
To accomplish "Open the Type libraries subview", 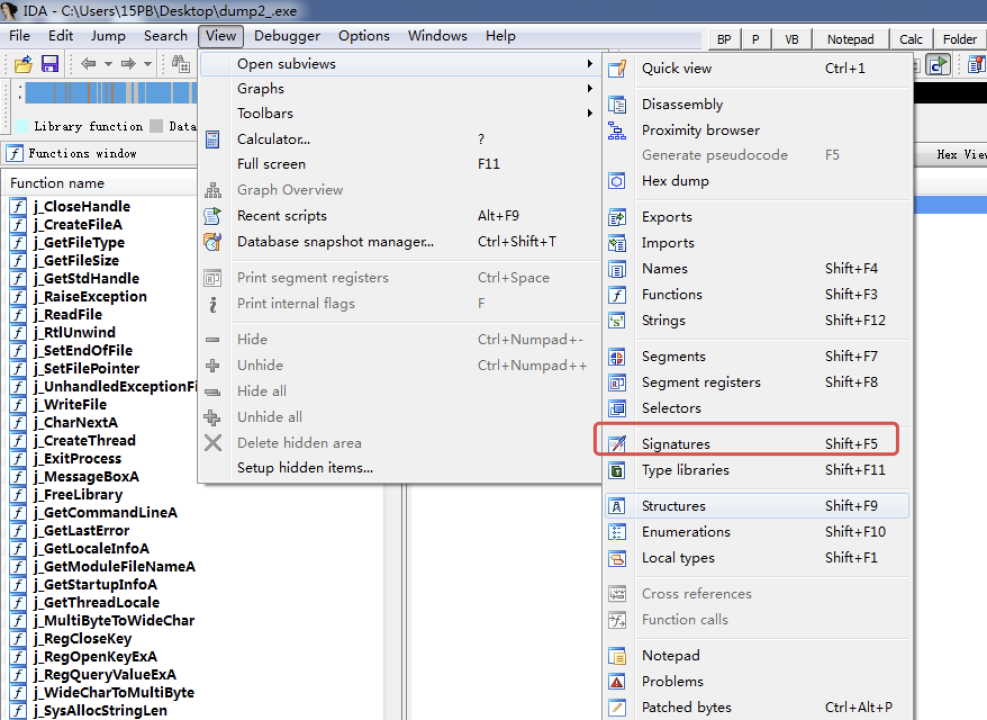I will (685, 470).
